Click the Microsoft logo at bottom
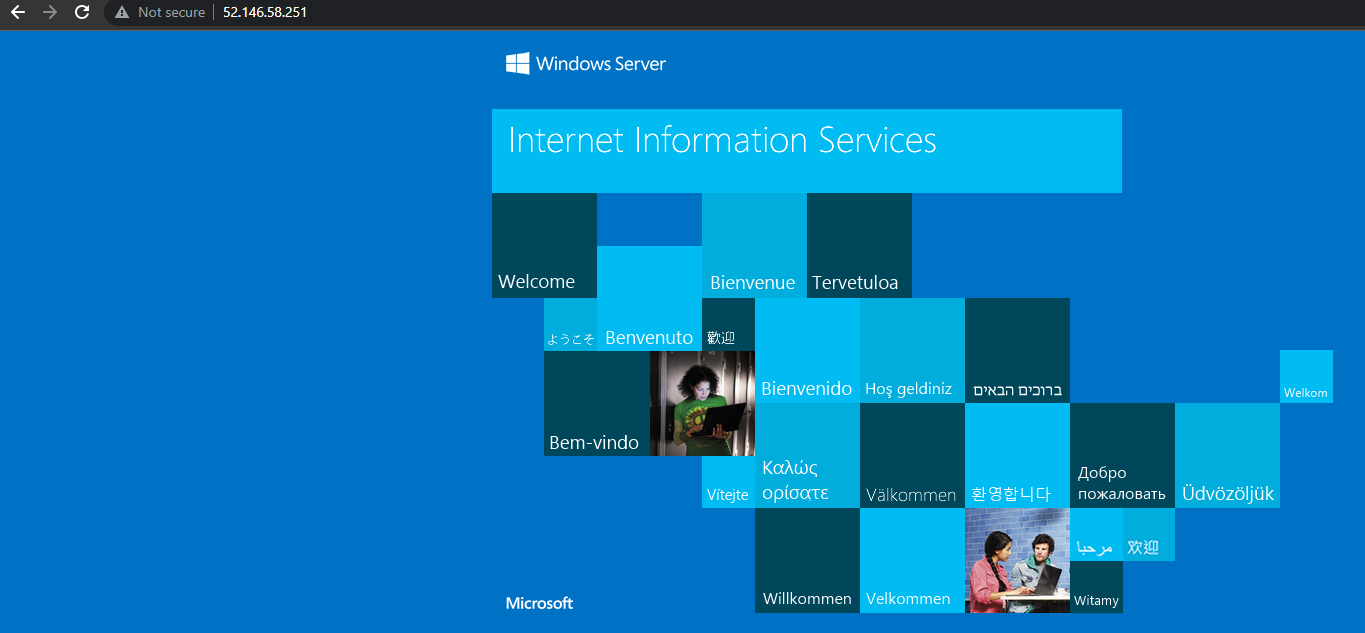The width and height of the screenshot is (1365, 633). (539, 603)
